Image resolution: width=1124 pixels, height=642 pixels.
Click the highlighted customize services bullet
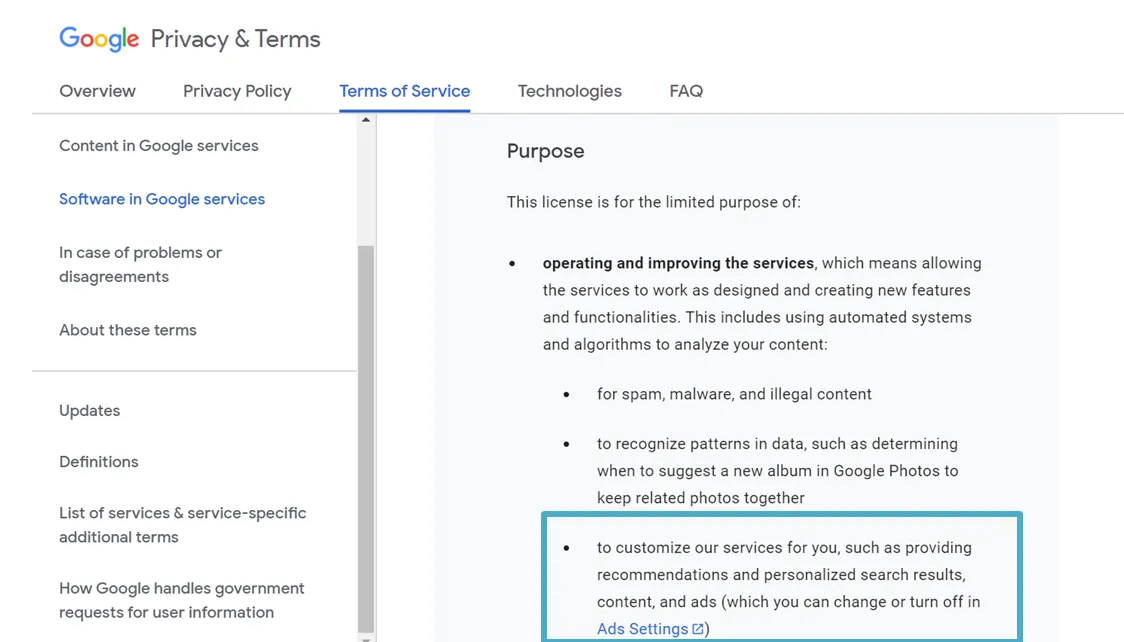pyautogui.click(x=781, y=576)
